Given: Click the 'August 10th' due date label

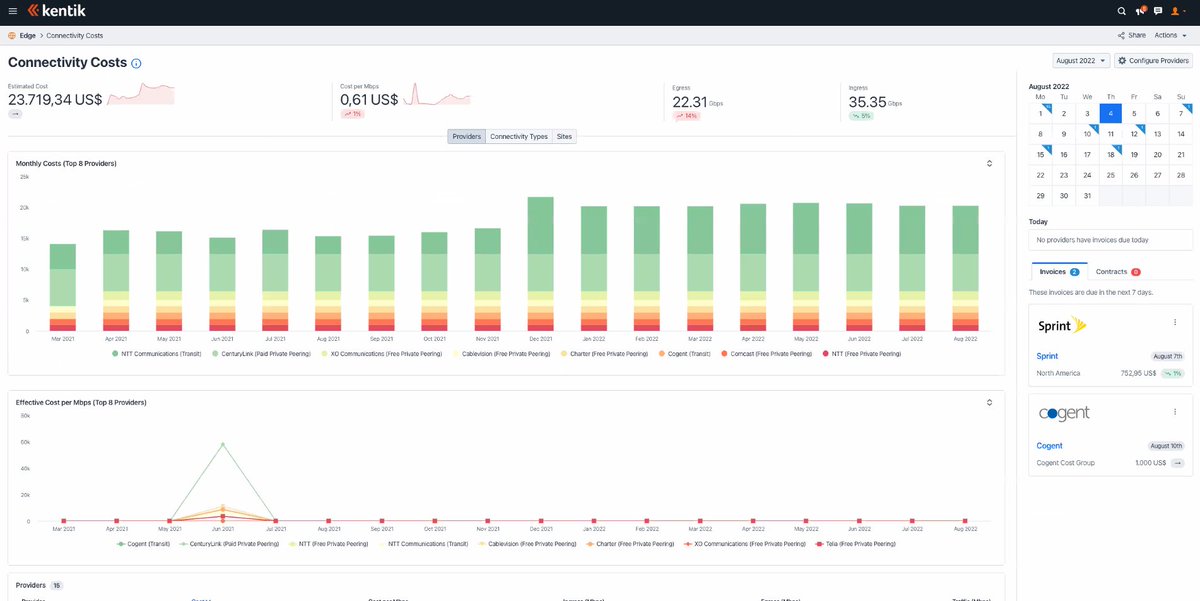Looking at the screenshot, I should [x=1166, y=446].
